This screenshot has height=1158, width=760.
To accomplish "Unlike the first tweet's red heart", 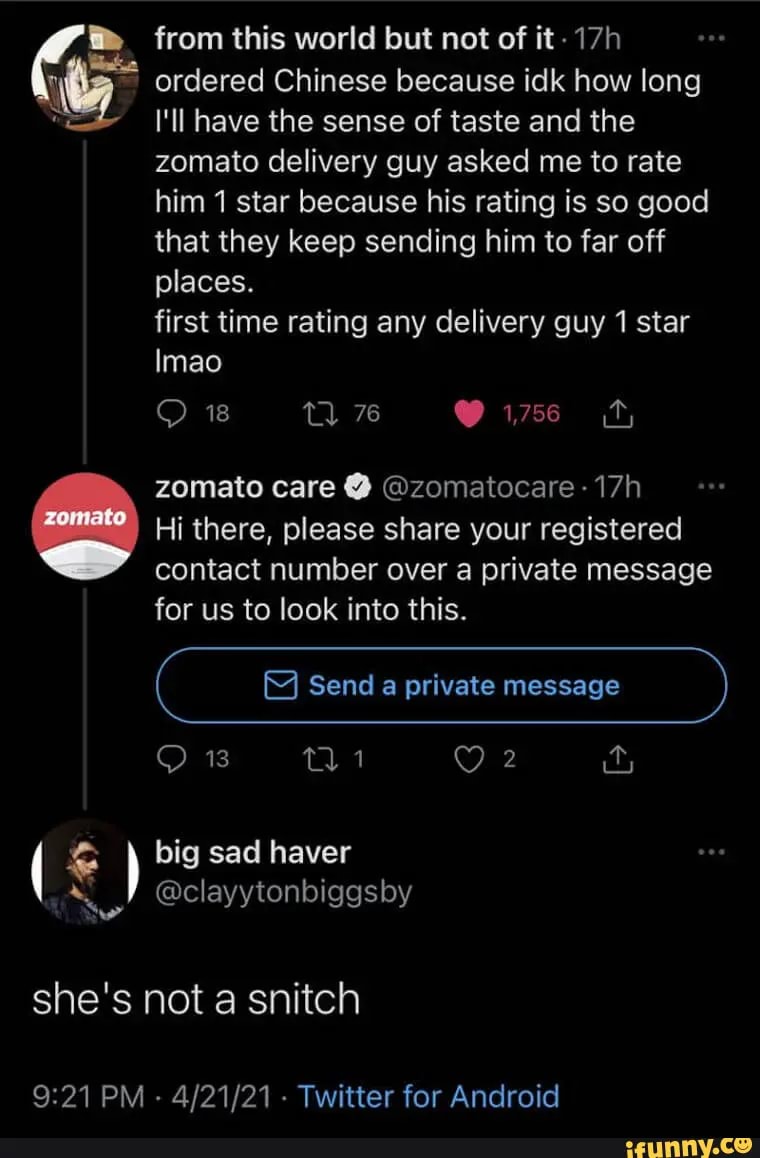I will (x=468, y=412).
